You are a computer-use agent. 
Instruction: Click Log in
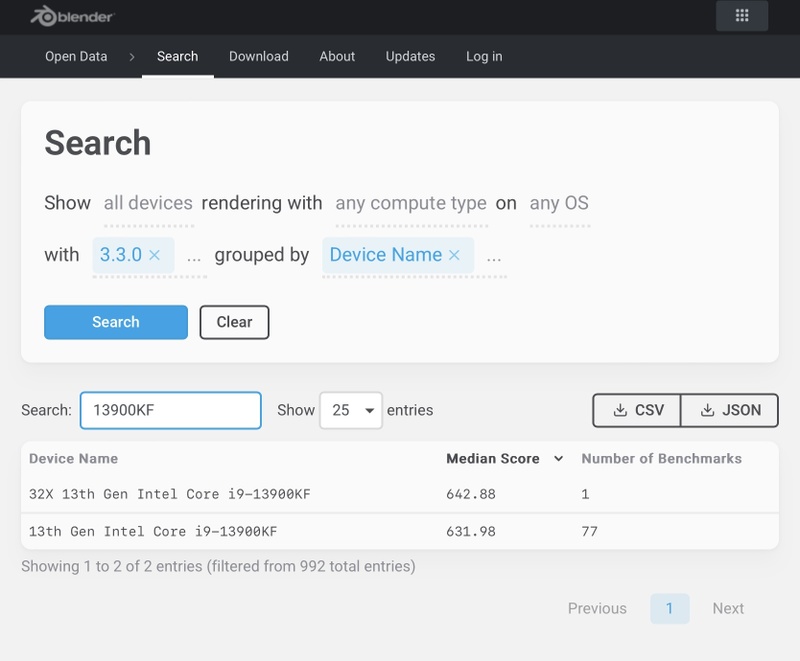coord(484,56)
